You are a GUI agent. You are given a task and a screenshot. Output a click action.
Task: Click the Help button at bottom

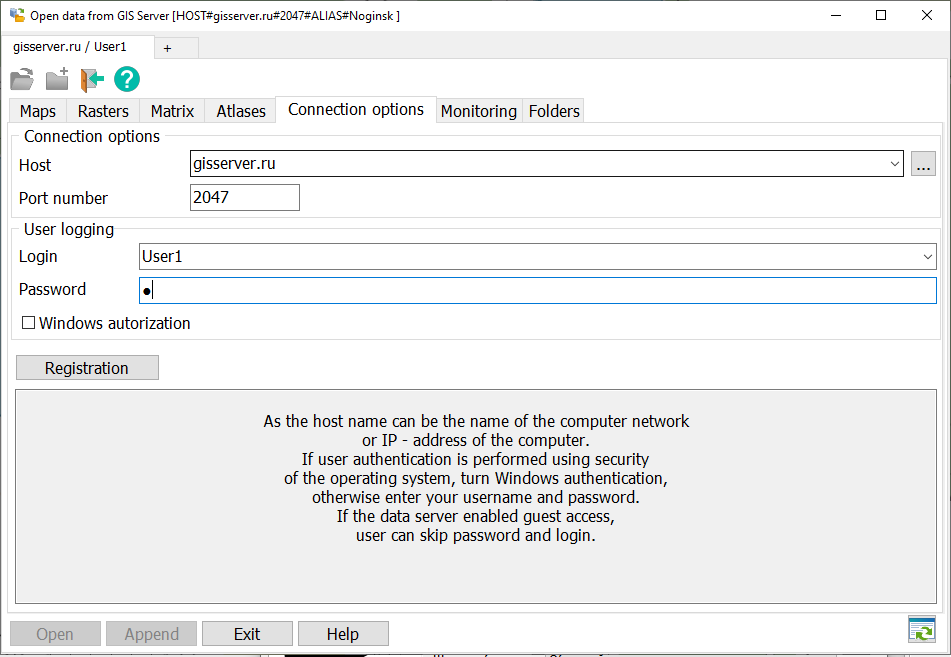[343, 634]
